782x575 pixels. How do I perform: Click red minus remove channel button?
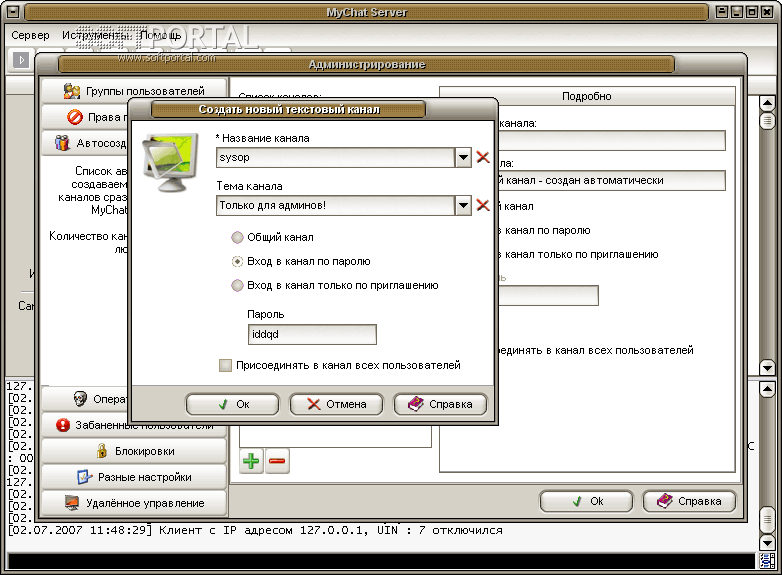277,461
